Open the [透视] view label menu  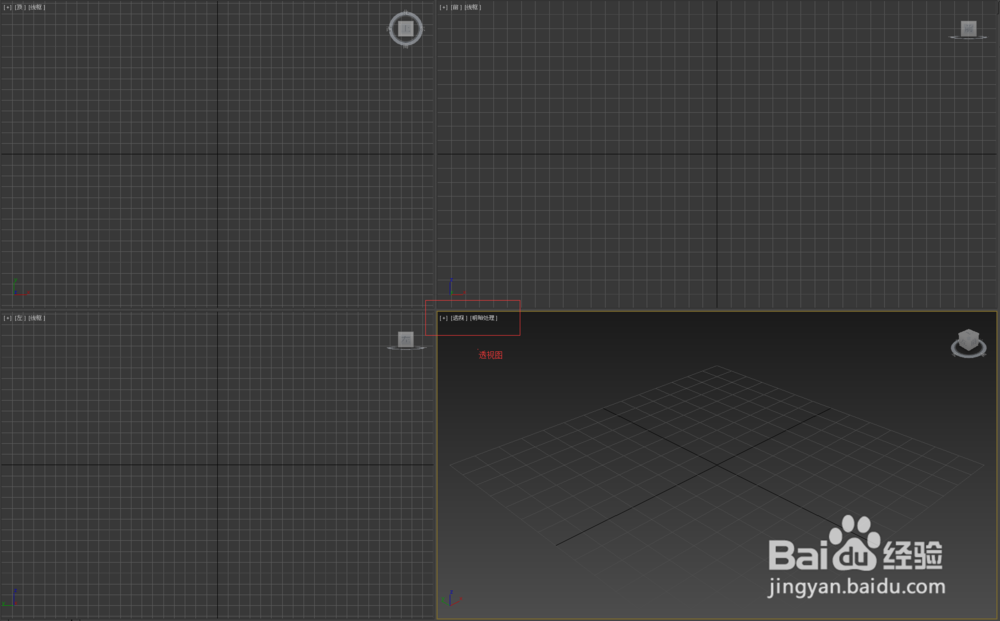(459, 318)
